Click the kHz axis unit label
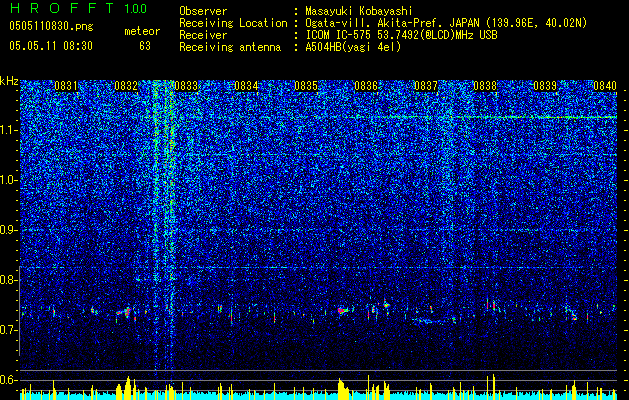The width and height of the screenshot is (629, 400). tap(9, 81)
